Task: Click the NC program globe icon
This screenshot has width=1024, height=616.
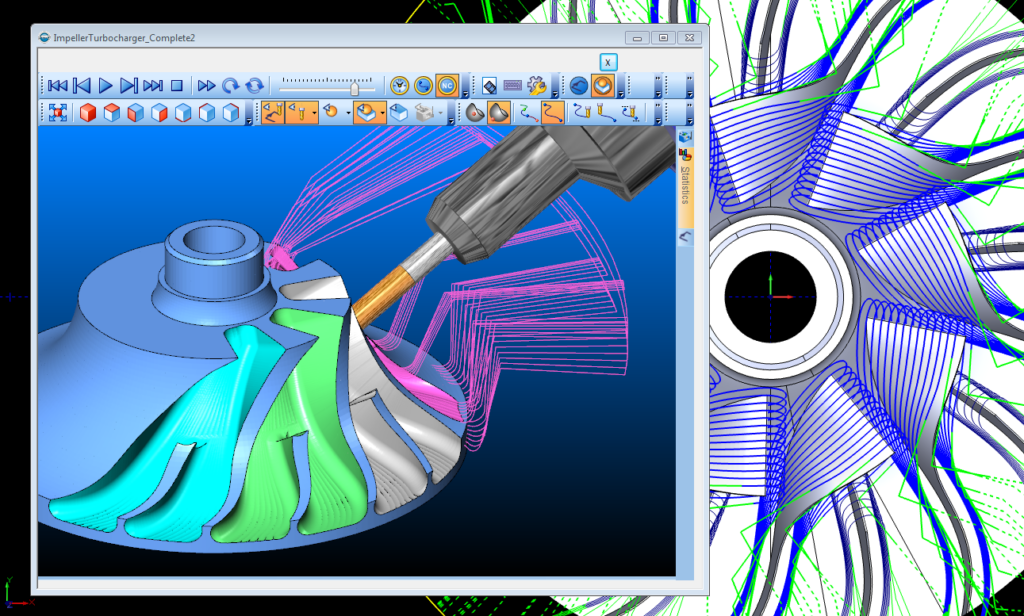Action: (x=446, y=85)
